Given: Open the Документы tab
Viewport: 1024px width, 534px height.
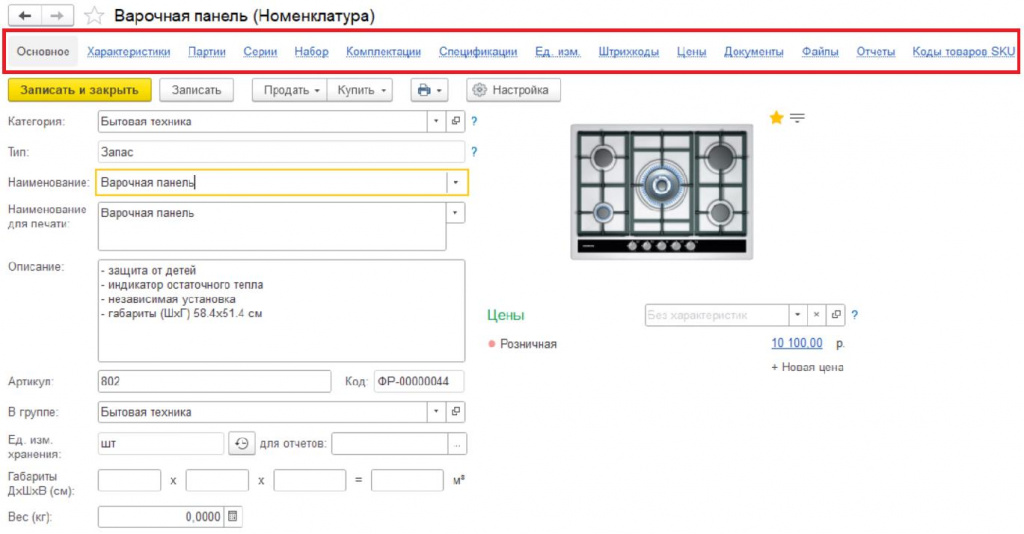Looking at the screenshot, I should 754,52.
